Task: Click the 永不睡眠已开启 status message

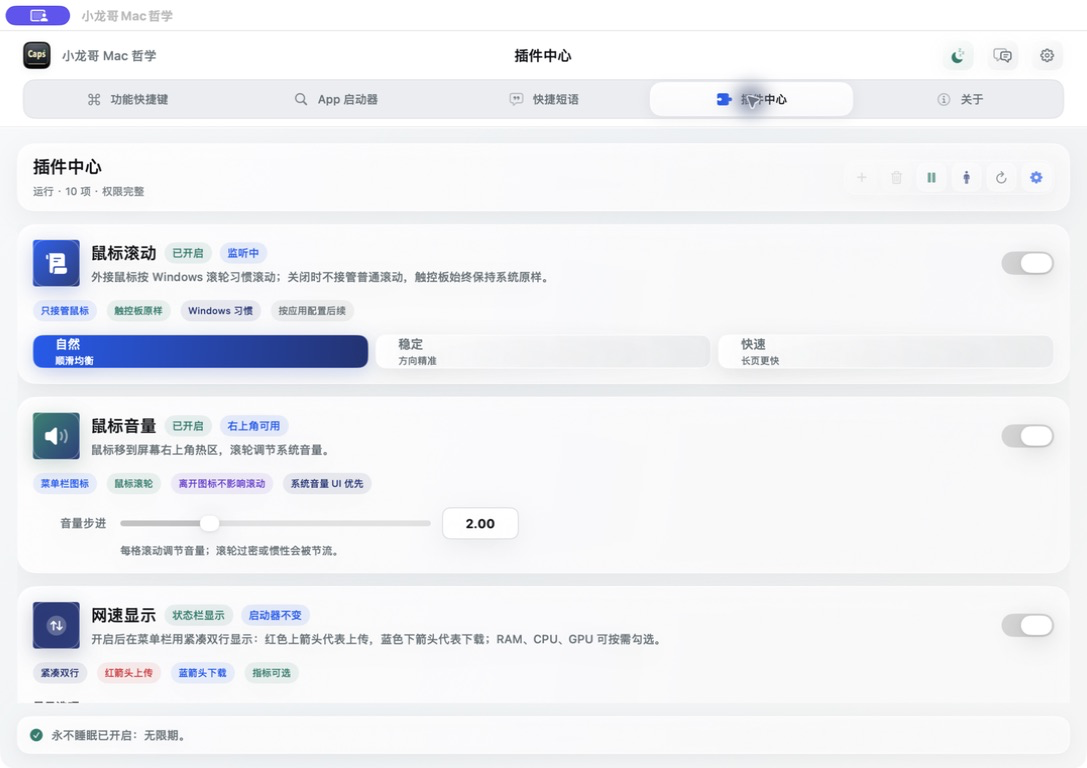Action: click(118, 735)
